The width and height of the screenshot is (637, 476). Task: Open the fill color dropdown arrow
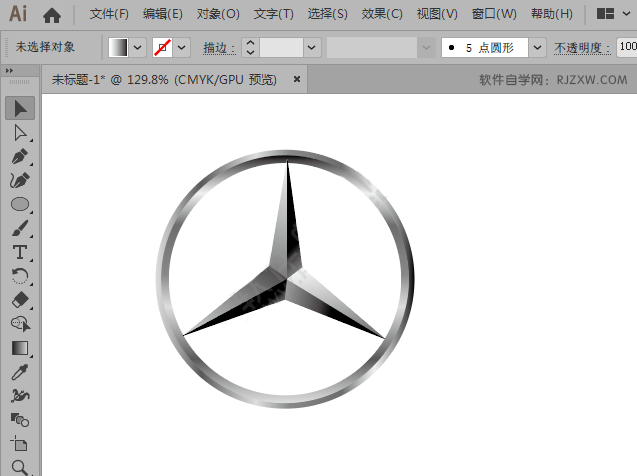click(138, 48)
